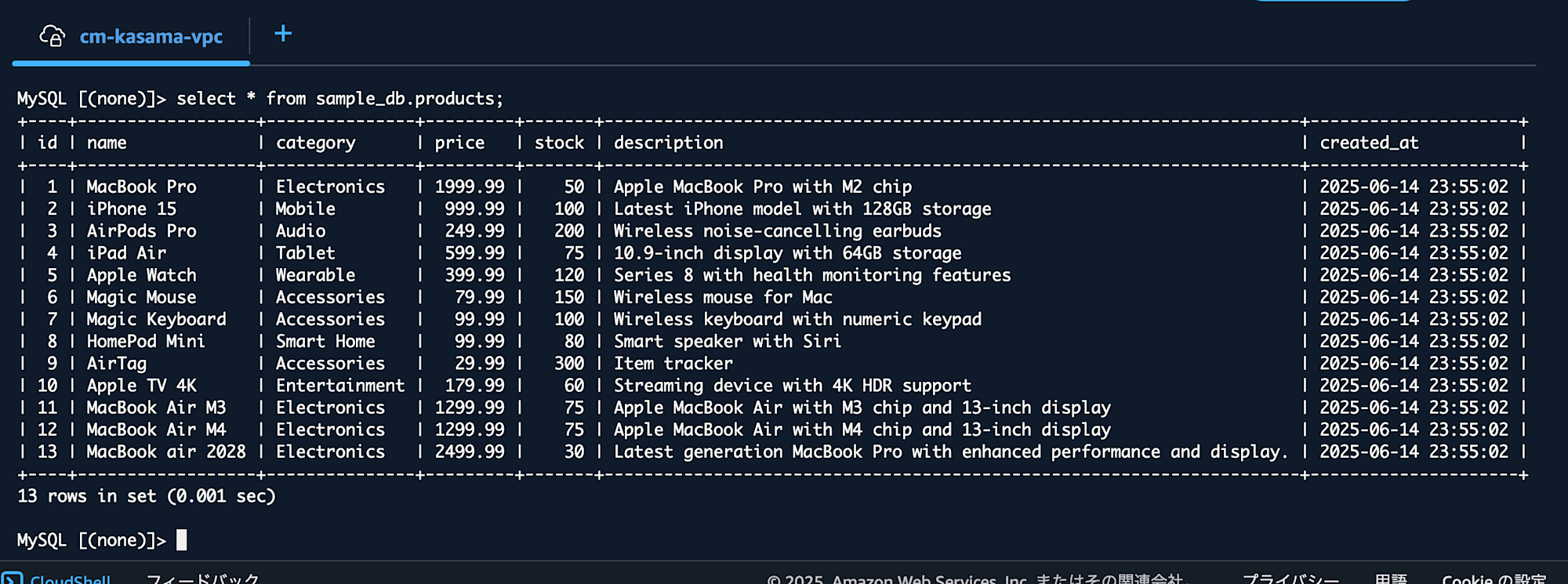Click 'Streaming device with 4K HDR support' description
The image size is (1568, 584).
(x=793, y=386)
